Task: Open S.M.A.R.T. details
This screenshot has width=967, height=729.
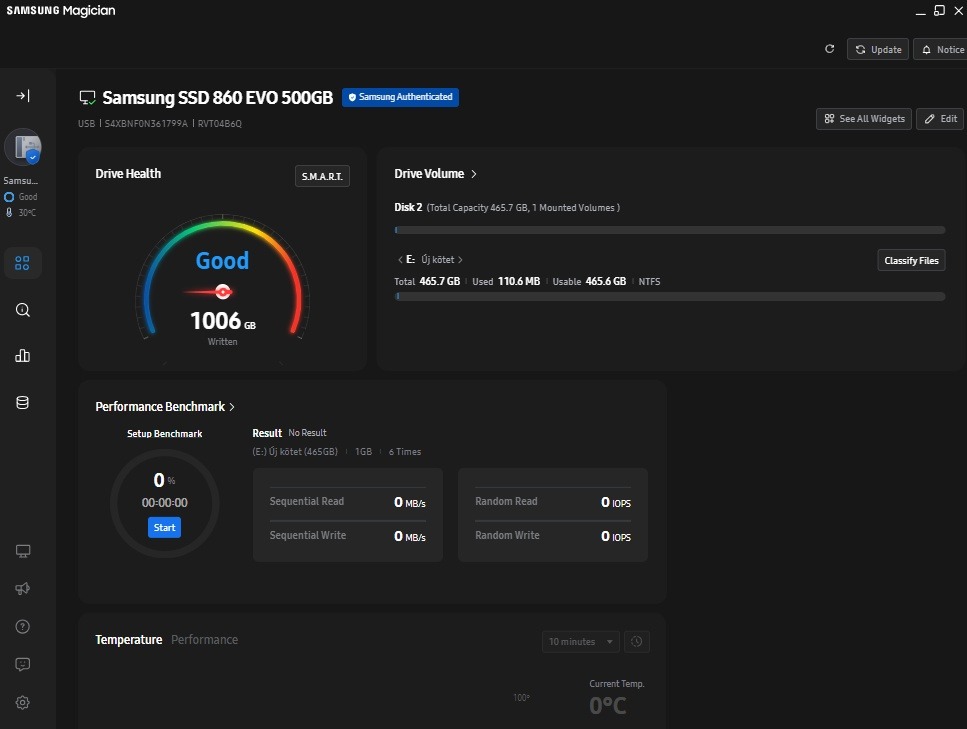Action: (x=322, y=176)
